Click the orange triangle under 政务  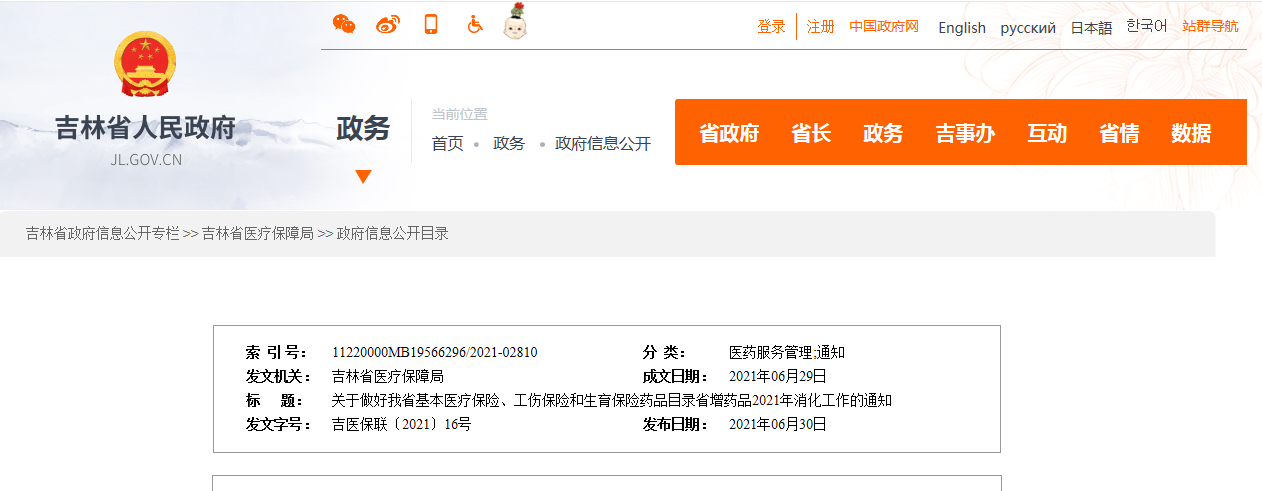pyautogui.click(x=363, y=177)
